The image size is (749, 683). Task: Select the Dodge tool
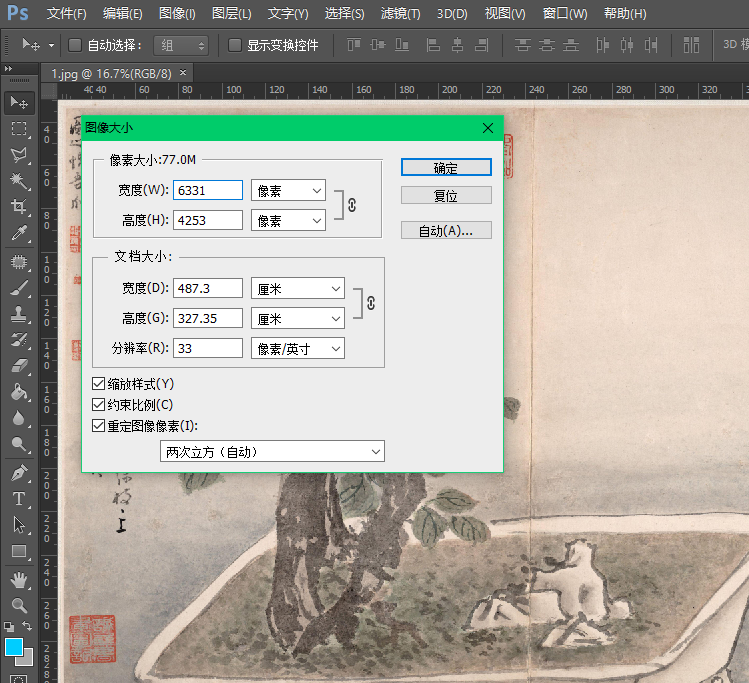[19, 444]
